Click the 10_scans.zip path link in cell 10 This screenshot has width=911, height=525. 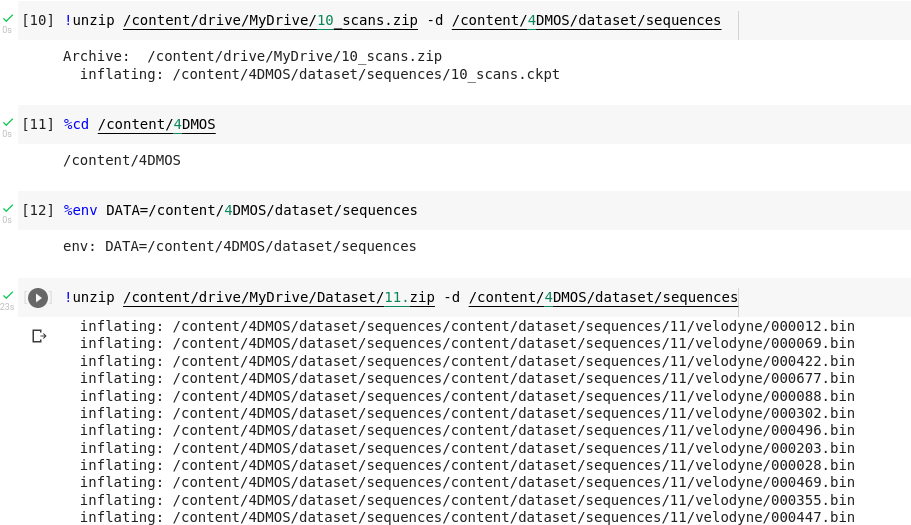pyautogui.click(x=270, y=20)
